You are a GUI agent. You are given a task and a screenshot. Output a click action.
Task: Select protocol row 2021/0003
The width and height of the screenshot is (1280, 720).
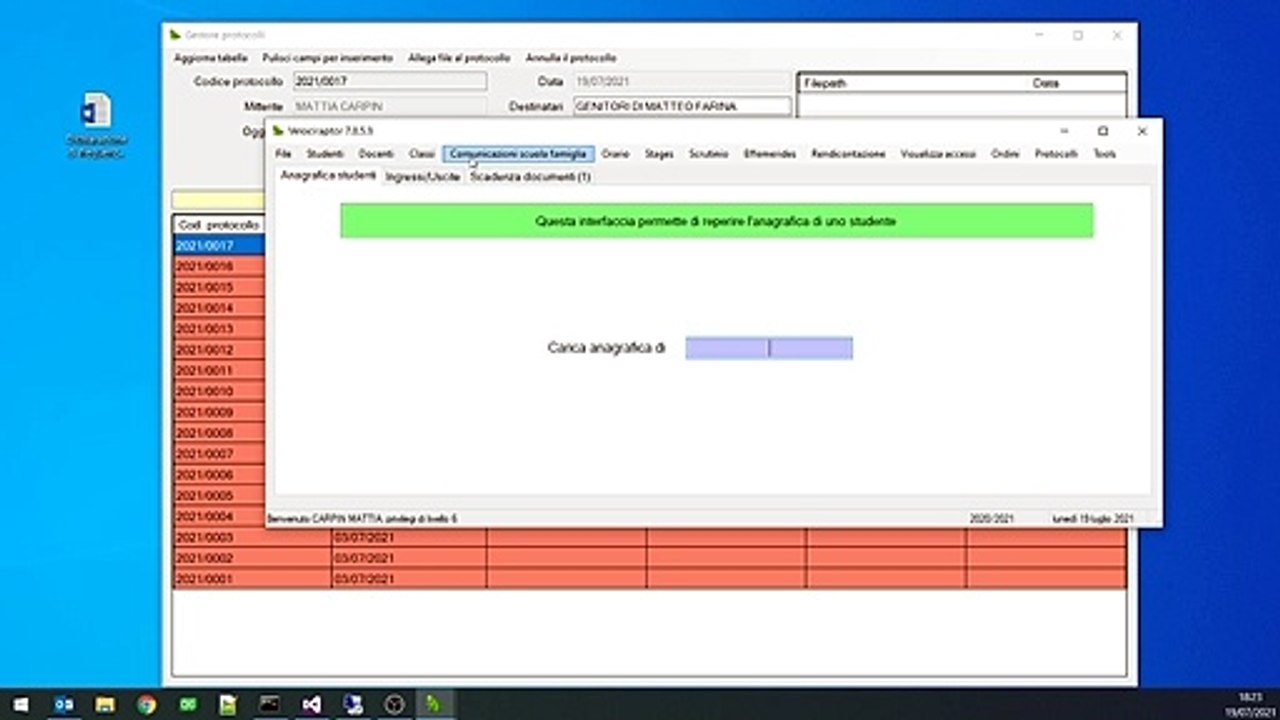[x=650, y=537]
